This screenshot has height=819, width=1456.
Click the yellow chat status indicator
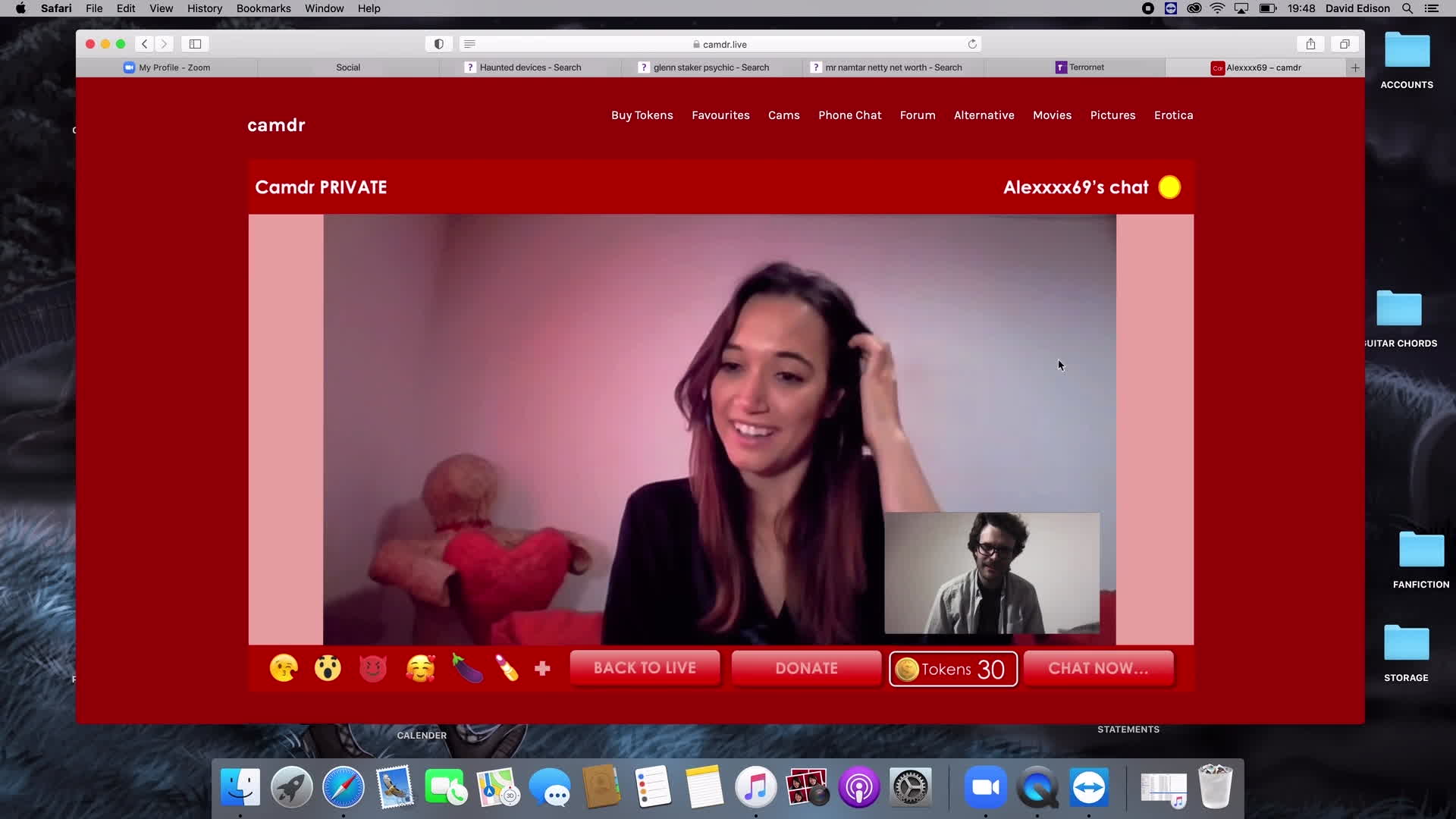[x=1169, y=187]
